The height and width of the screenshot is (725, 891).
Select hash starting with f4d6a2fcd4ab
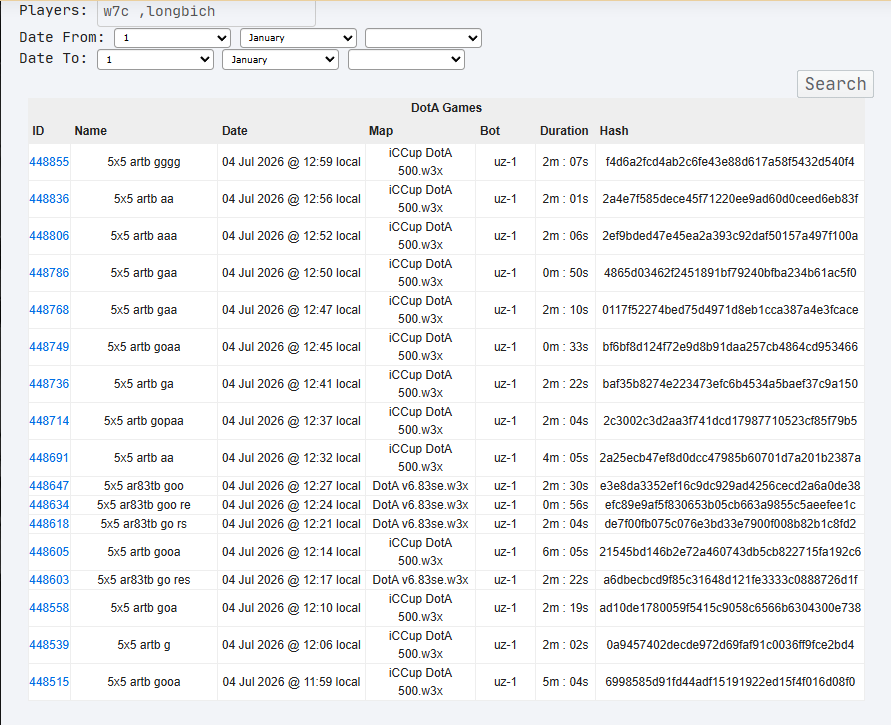coord(730,162)
